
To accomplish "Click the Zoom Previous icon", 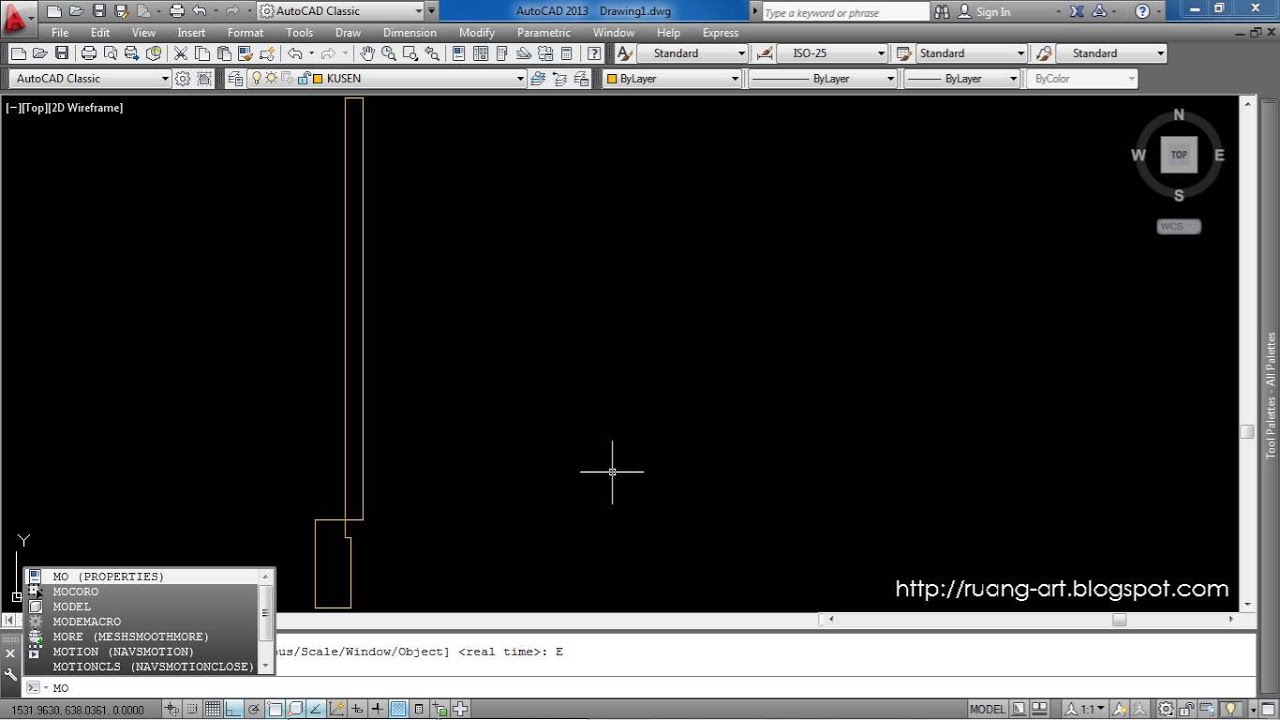I will 432,53.
